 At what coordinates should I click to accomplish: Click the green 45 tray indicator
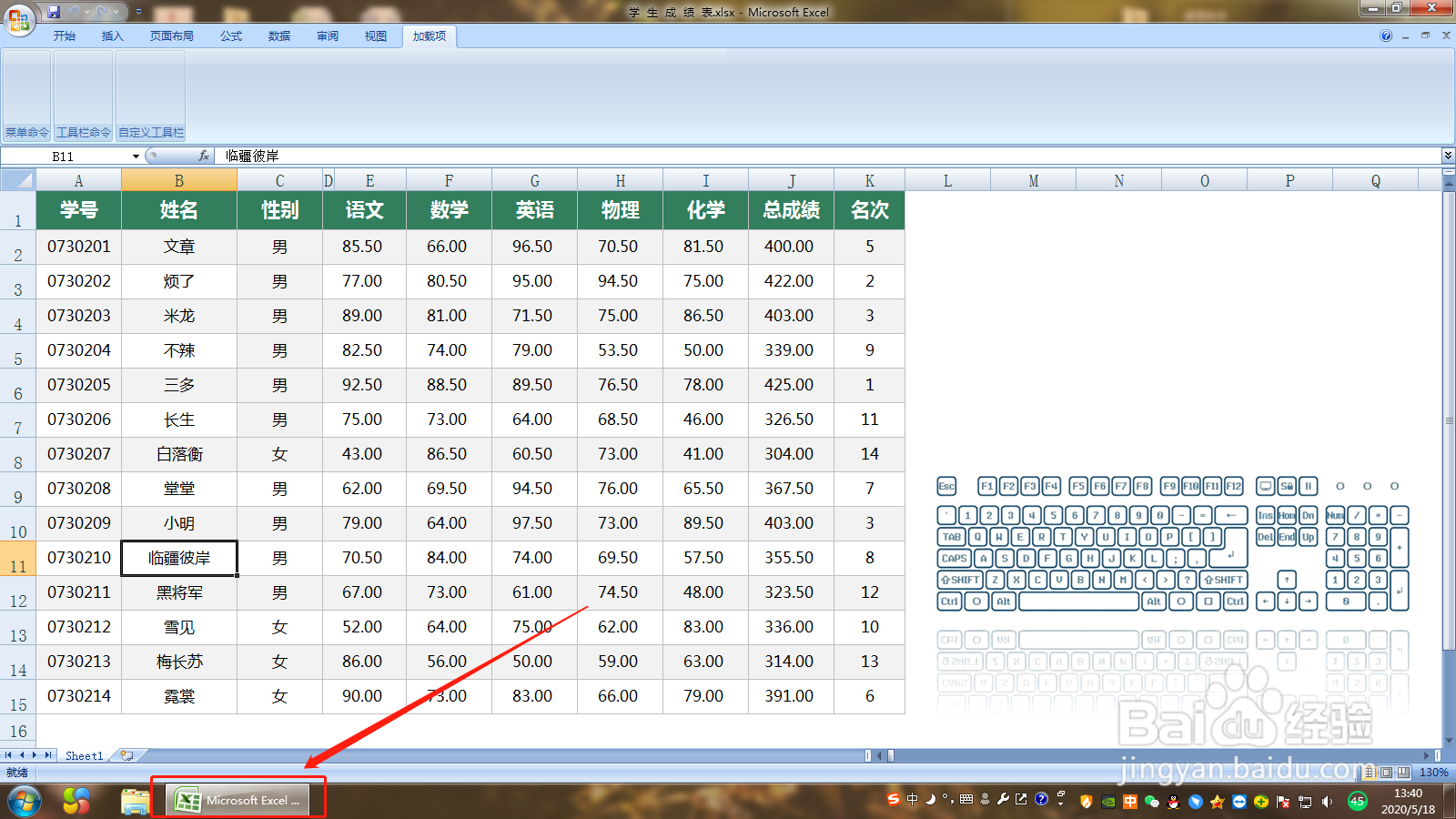(x=1357, y=801)
